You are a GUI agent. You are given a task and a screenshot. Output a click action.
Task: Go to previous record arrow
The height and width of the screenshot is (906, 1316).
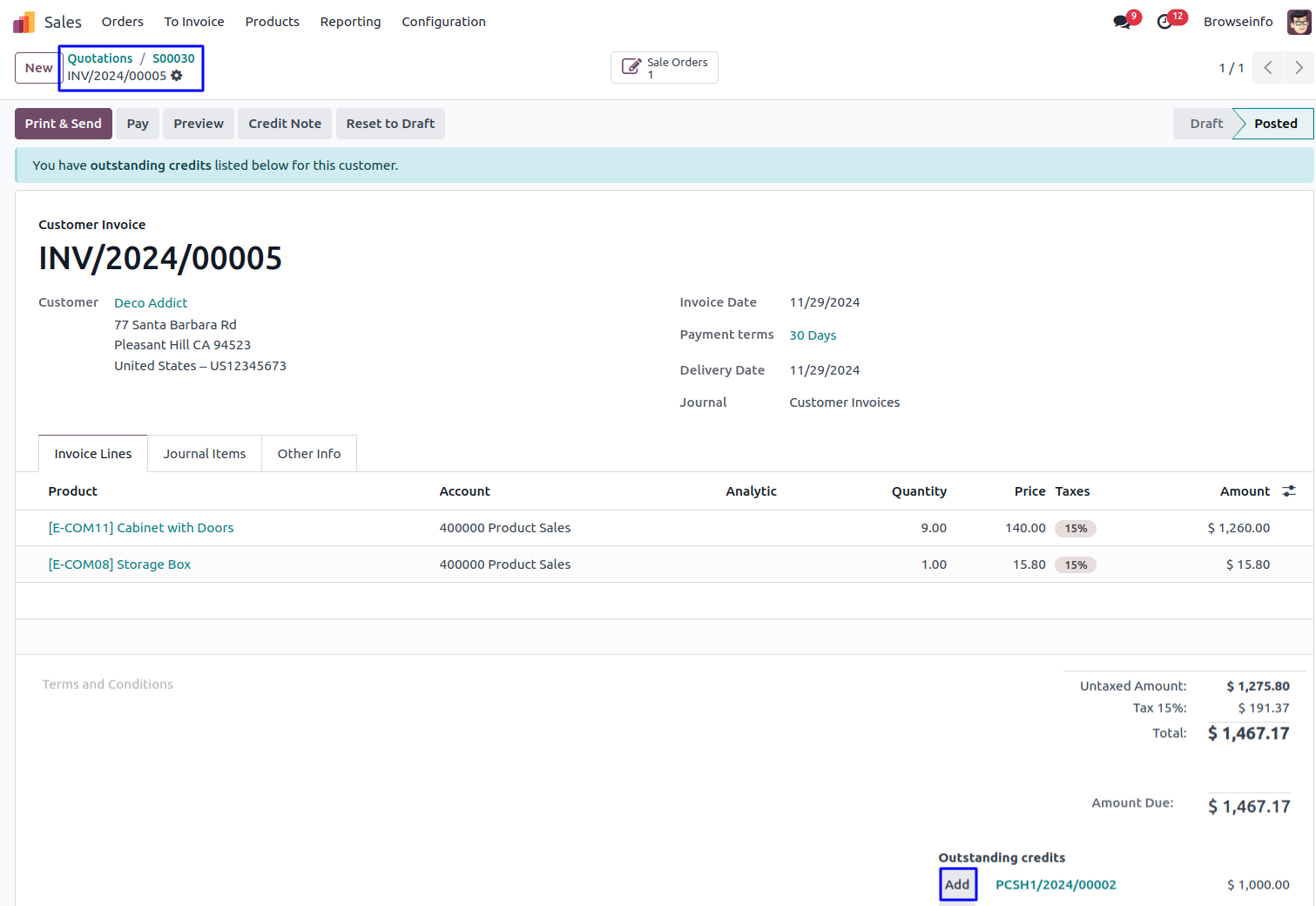[1268, 68]
